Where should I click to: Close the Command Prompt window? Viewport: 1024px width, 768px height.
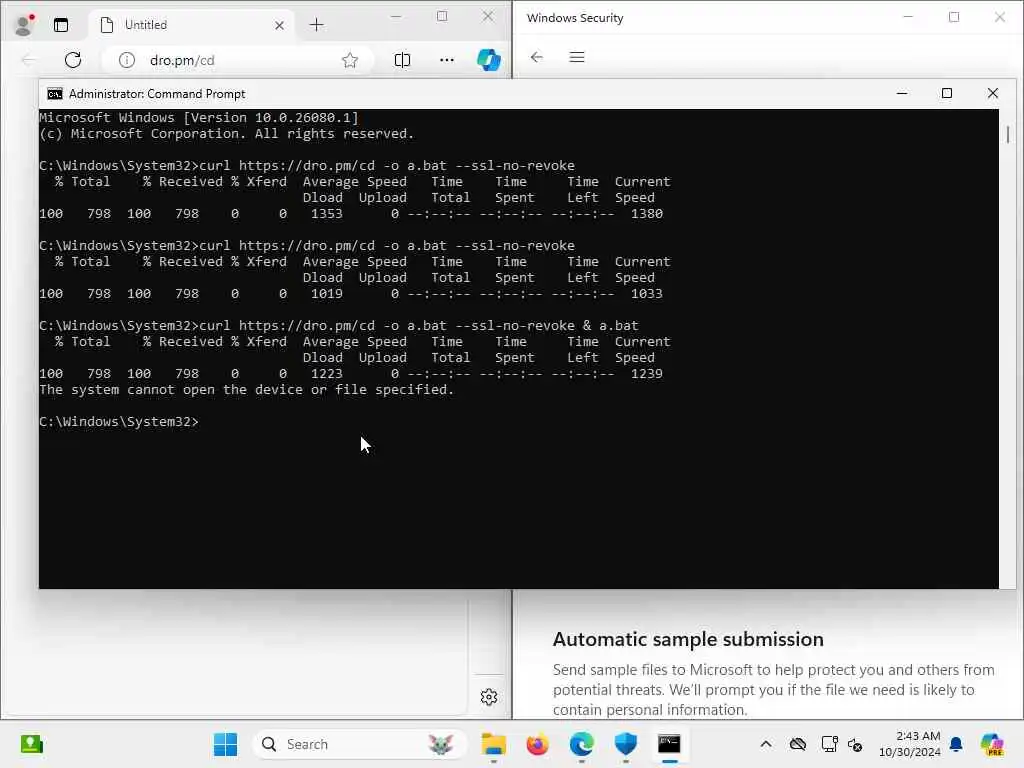[993, 93]
